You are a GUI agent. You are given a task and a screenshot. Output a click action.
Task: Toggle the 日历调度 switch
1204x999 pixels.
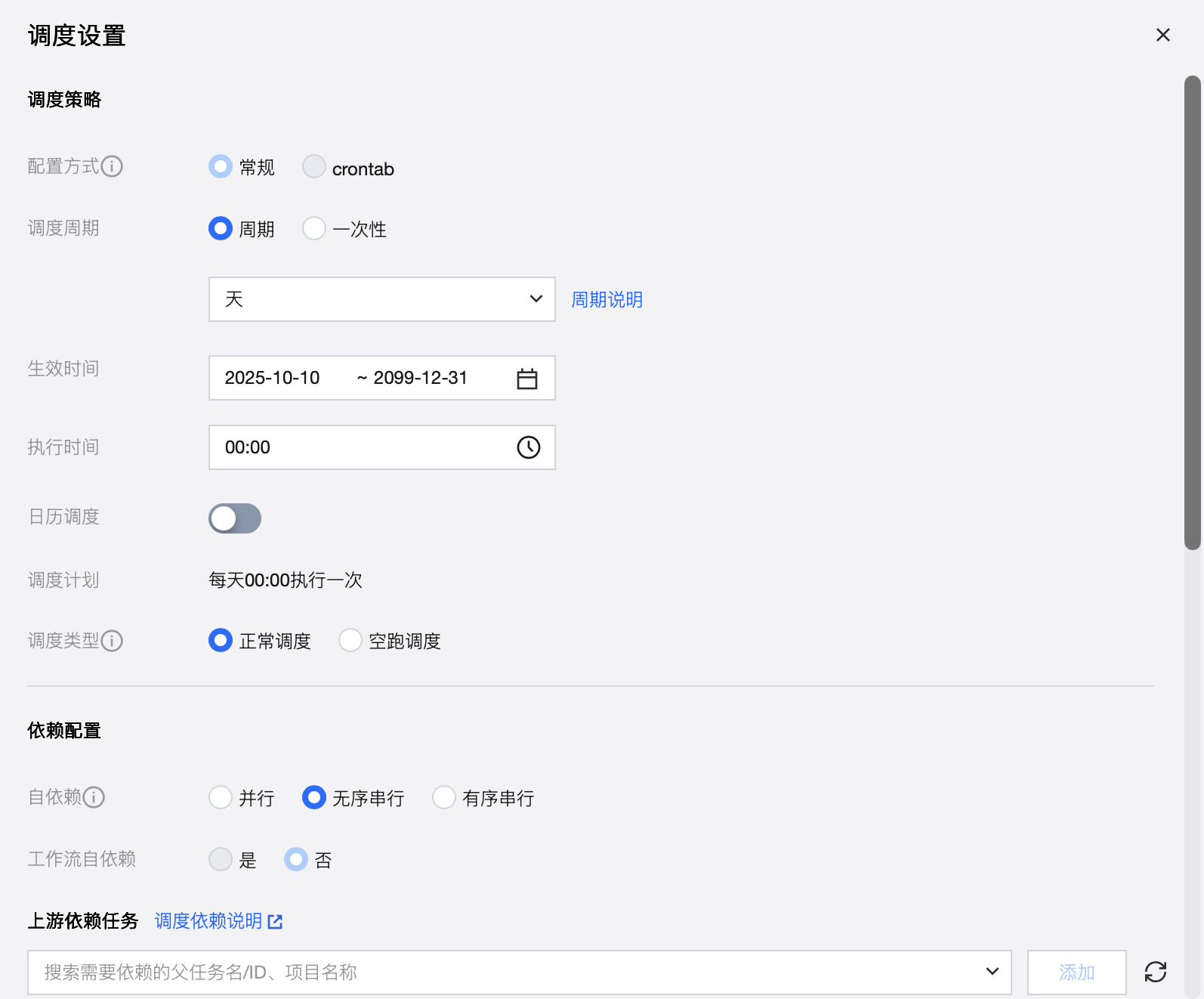tap(235, 518)
